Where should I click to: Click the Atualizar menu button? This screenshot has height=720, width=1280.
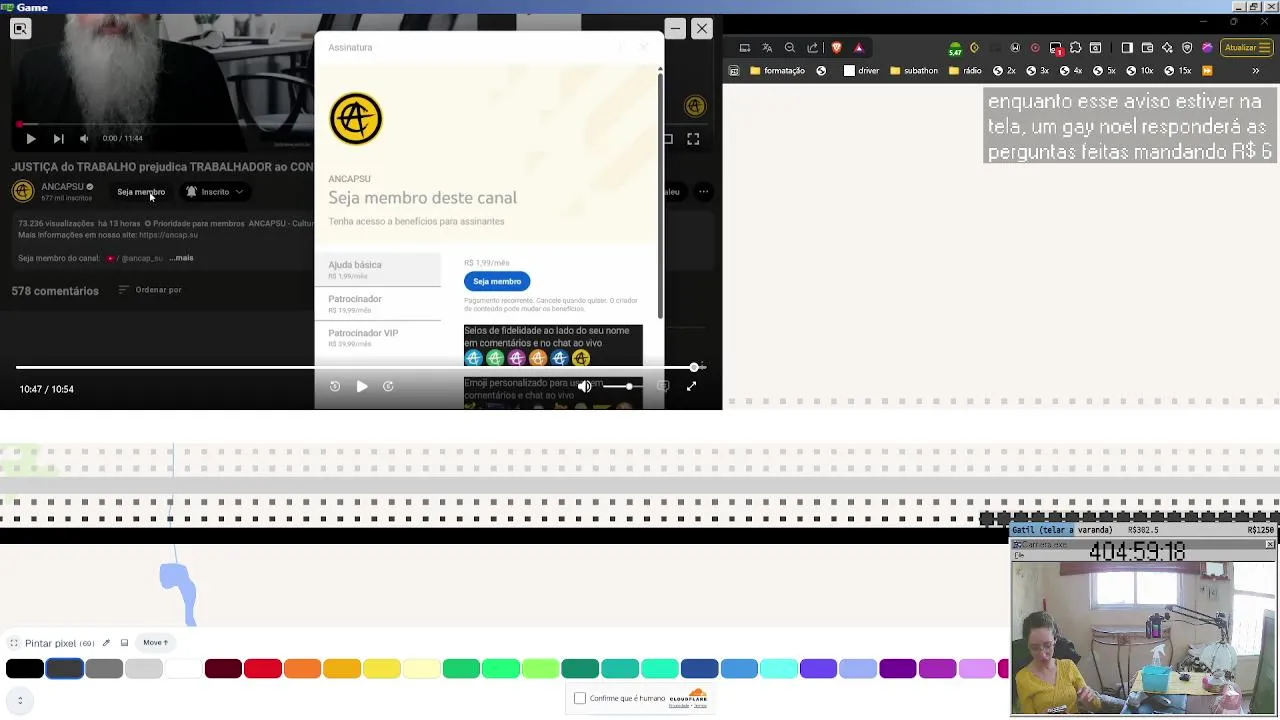(x=1246, y=47)
